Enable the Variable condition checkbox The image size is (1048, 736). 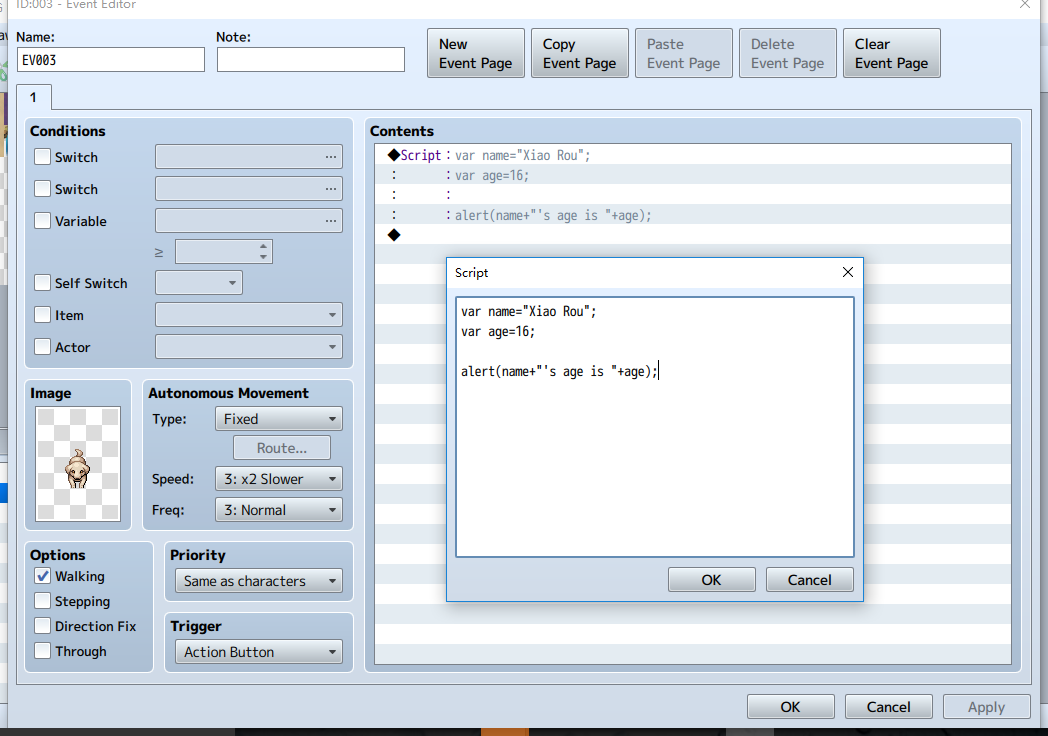[42, 221]
